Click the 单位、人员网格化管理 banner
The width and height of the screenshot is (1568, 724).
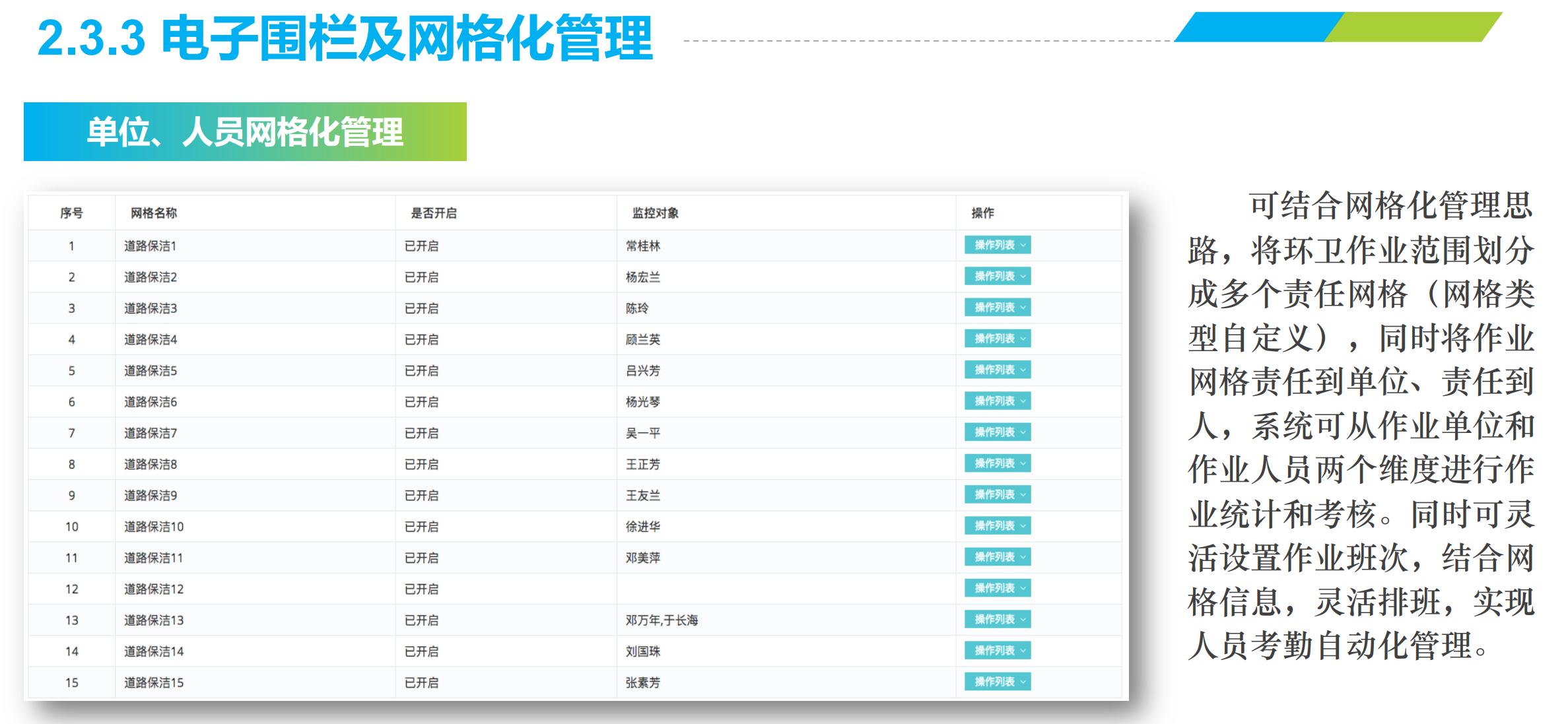pos(245,132)
